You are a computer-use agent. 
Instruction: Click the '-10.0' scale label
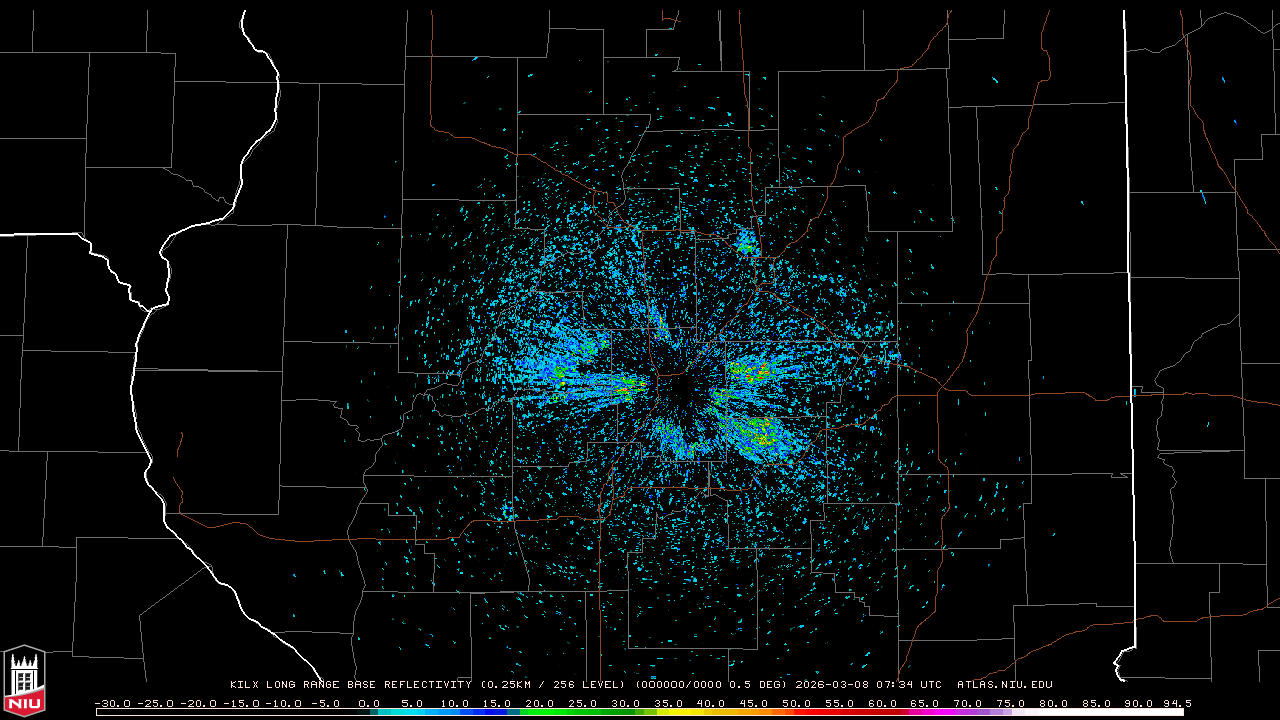285,704
